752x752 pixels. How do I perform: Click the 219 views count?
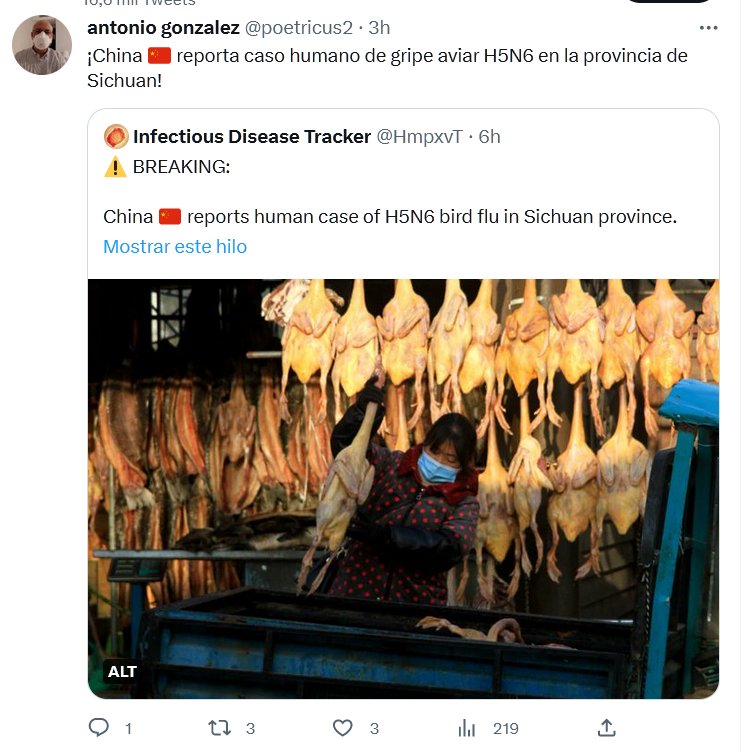pos(505,728)
